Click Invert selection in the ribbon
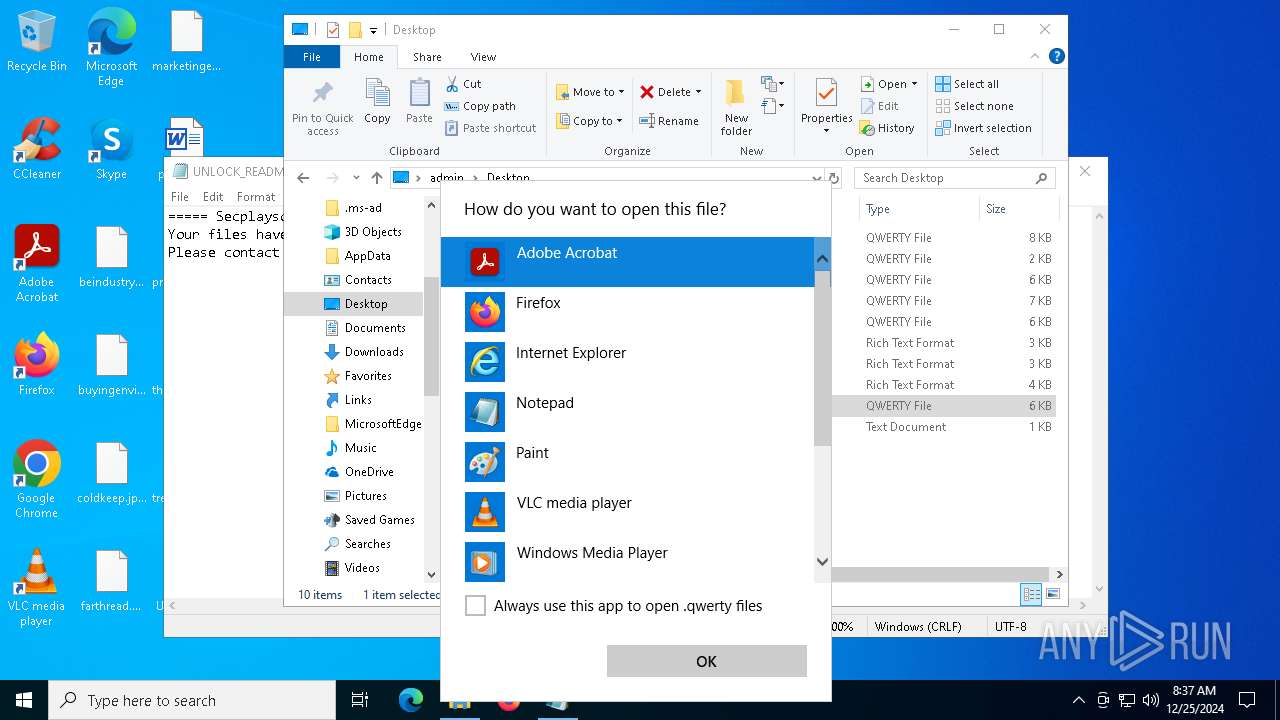1280x720 pixels. 984,128
